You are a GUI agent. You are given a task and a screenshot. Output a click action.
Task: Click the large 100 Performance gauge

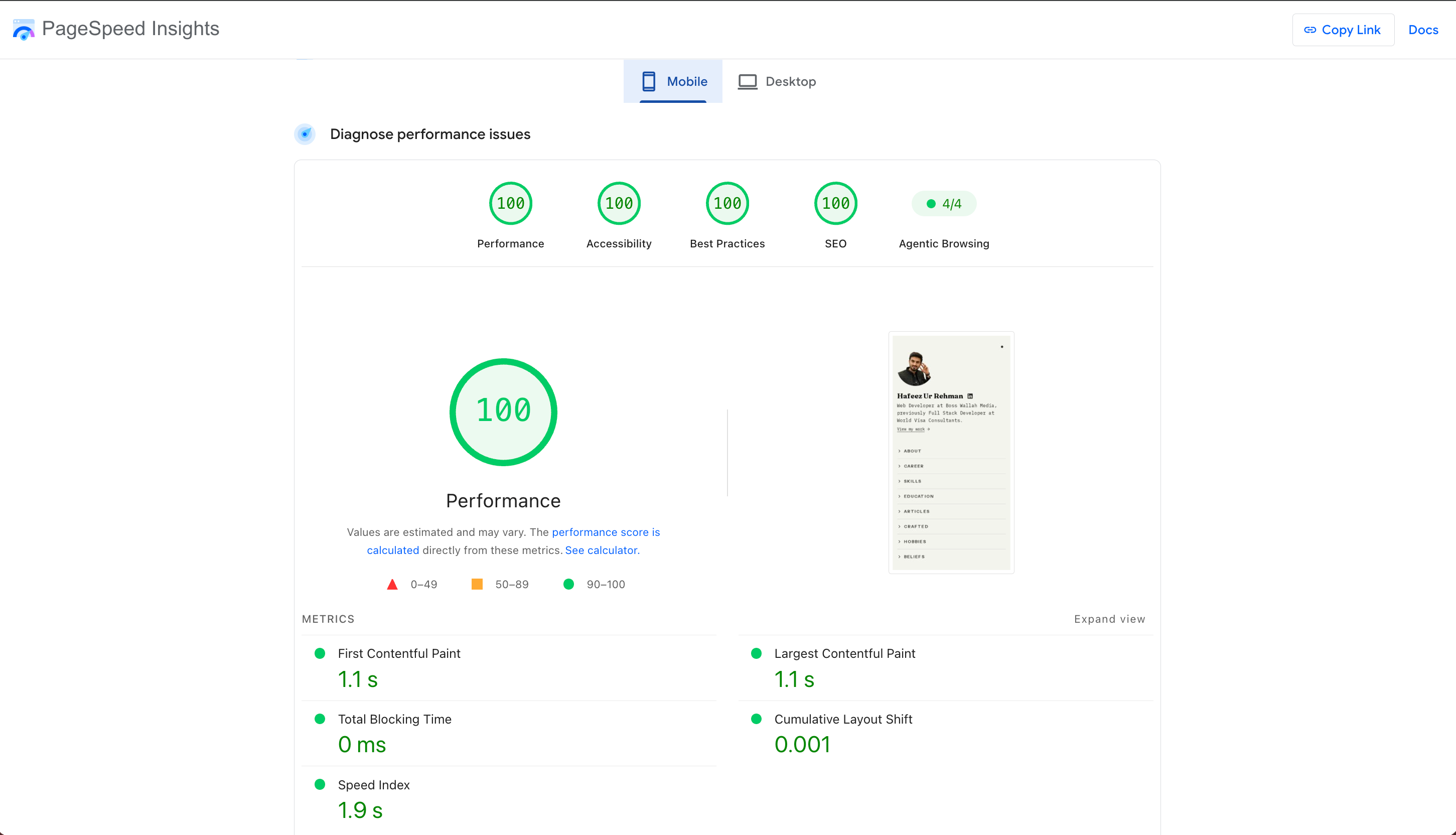503,412
